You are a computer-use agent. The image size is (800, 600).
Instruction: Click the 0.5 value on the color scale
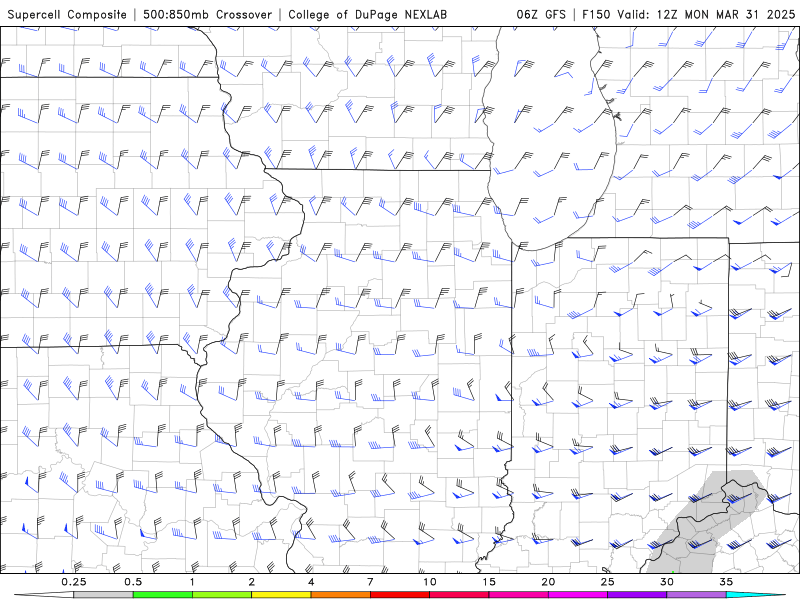tap(133, 582)
